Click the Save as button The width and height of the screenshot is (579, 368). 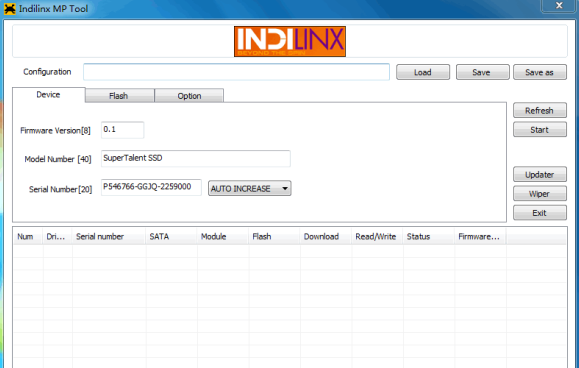(539, 72)
